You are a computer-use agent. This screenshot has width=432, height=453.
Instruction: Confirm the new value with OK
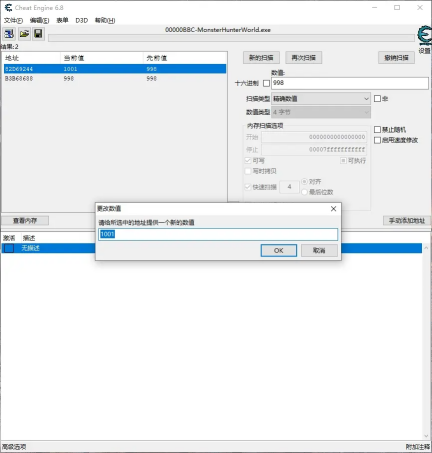point(279,250)
